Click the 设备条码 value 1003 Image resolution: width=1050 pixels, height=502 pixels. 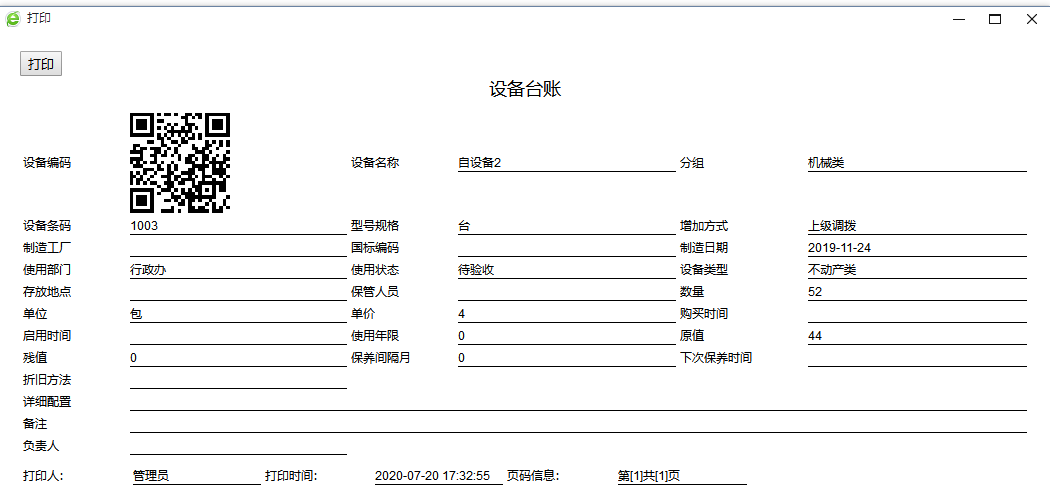click(x=237, y=226)
